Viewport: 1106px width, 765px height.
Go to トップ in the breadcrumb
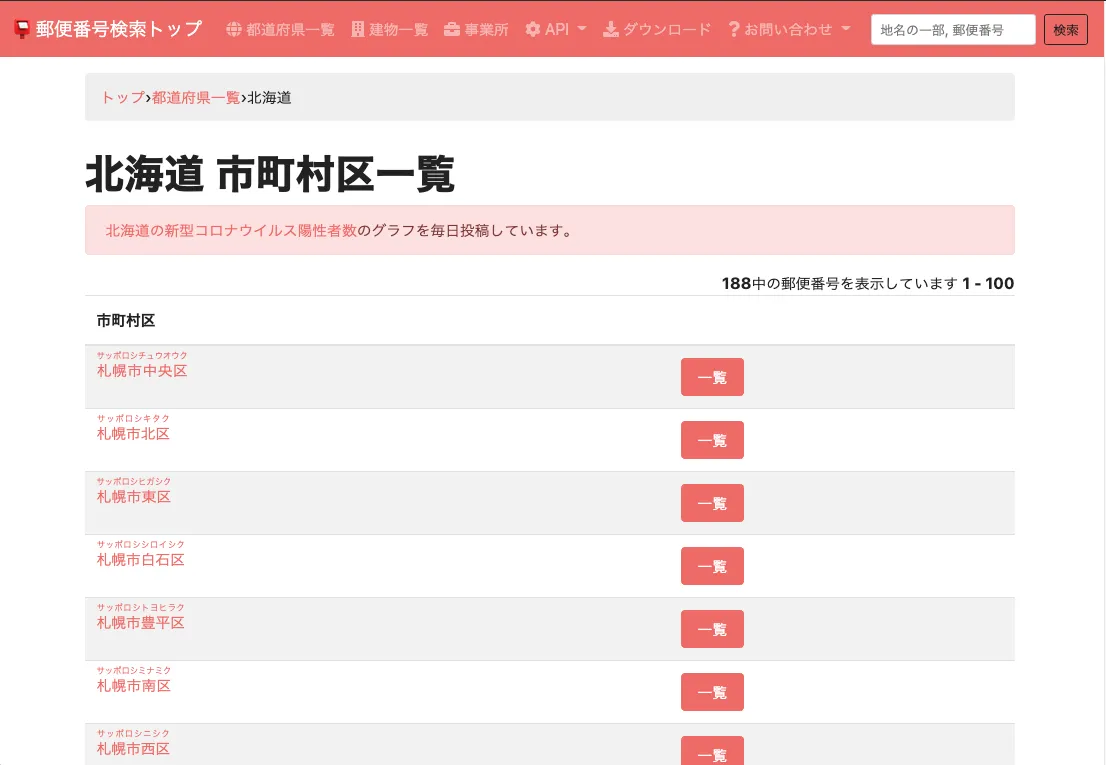(x=123, y=97)
